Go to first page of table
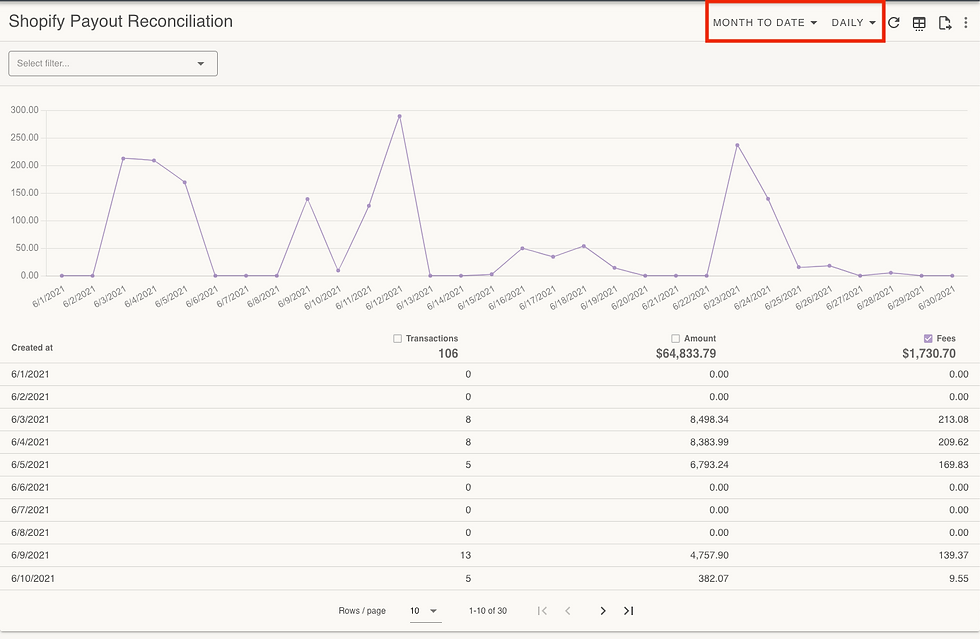Viewport: 980px width, 639px height. [x=542, y=611]
